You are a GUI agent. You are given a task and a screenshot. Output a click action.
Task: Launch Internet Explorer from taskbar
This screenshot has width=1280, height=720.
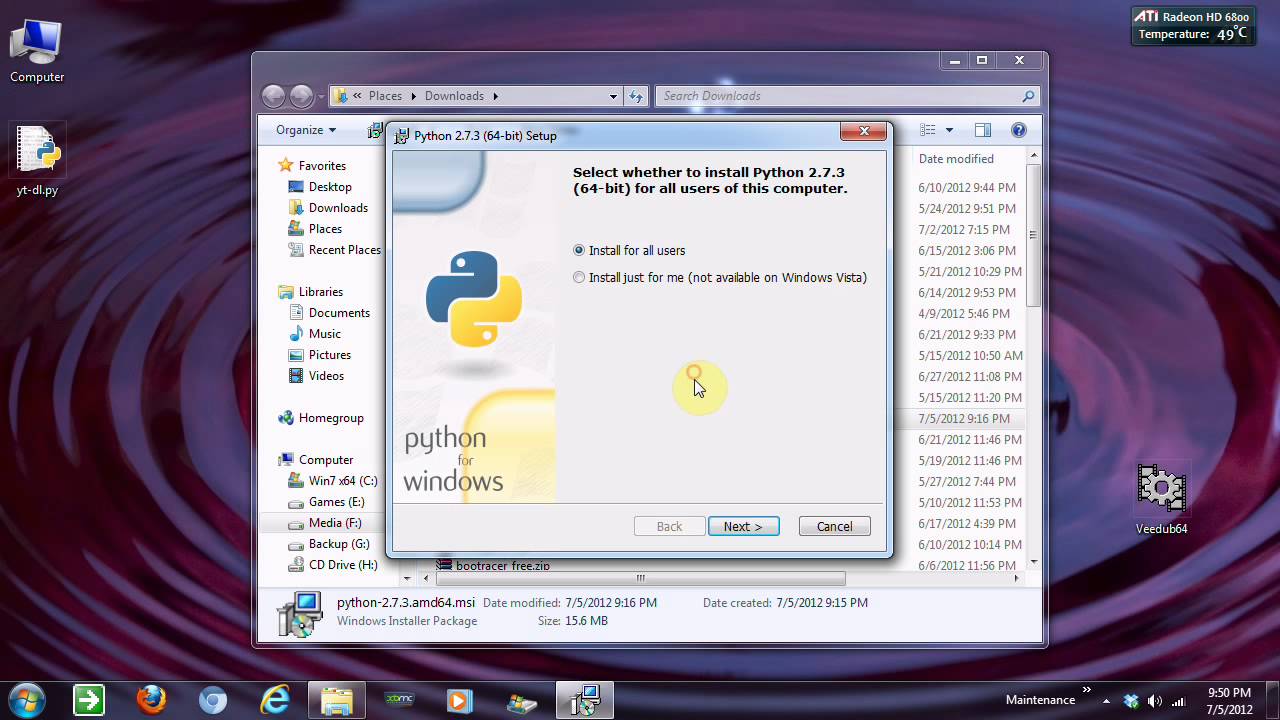point(275,699)
